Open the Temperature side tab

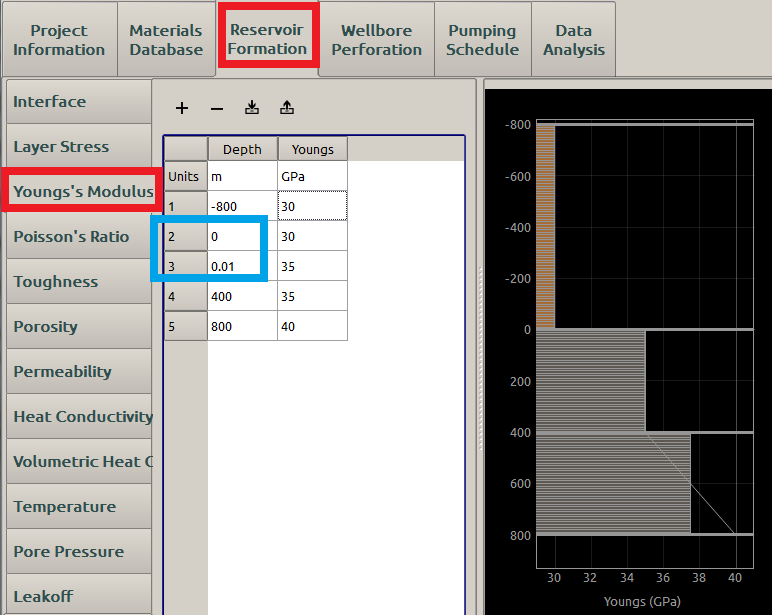click(79, 506)
